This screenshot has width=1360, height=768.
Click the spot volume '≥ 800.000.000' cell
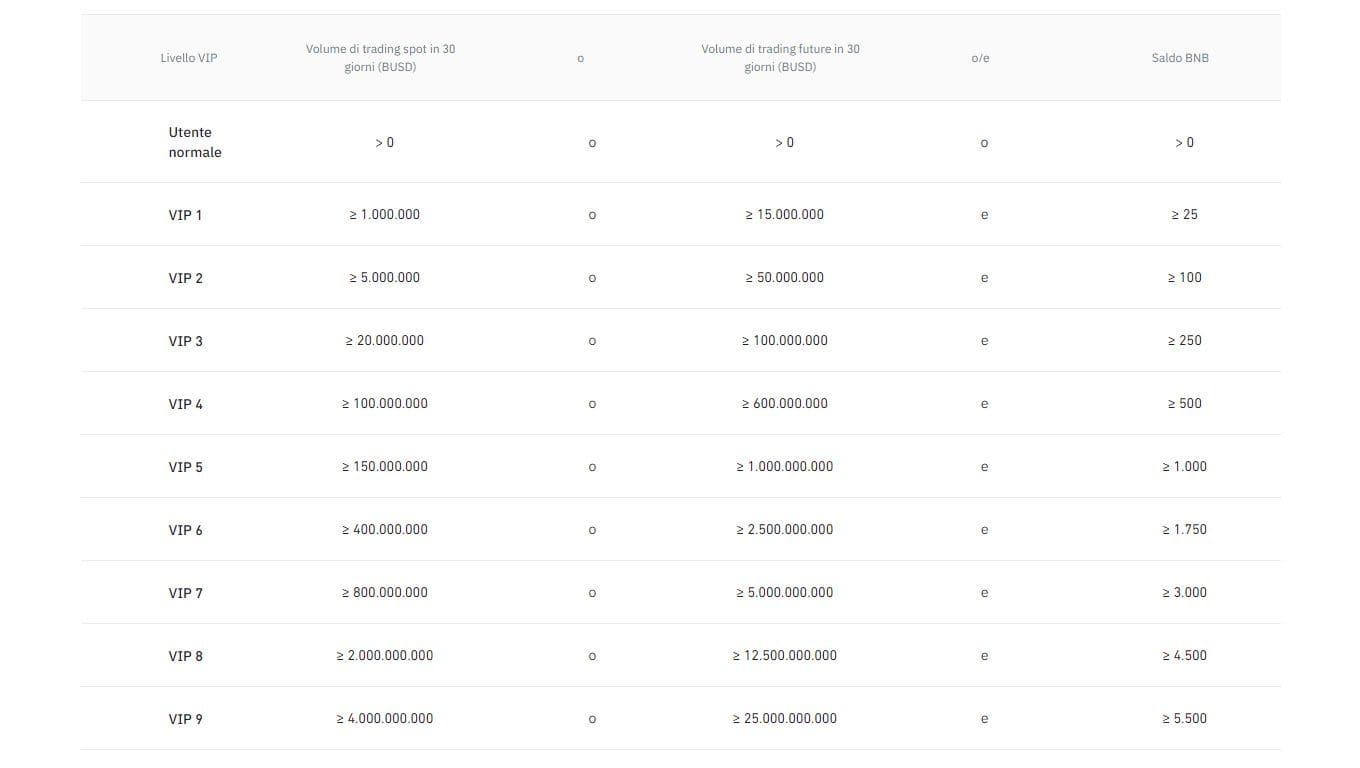(x=385, y=592)
